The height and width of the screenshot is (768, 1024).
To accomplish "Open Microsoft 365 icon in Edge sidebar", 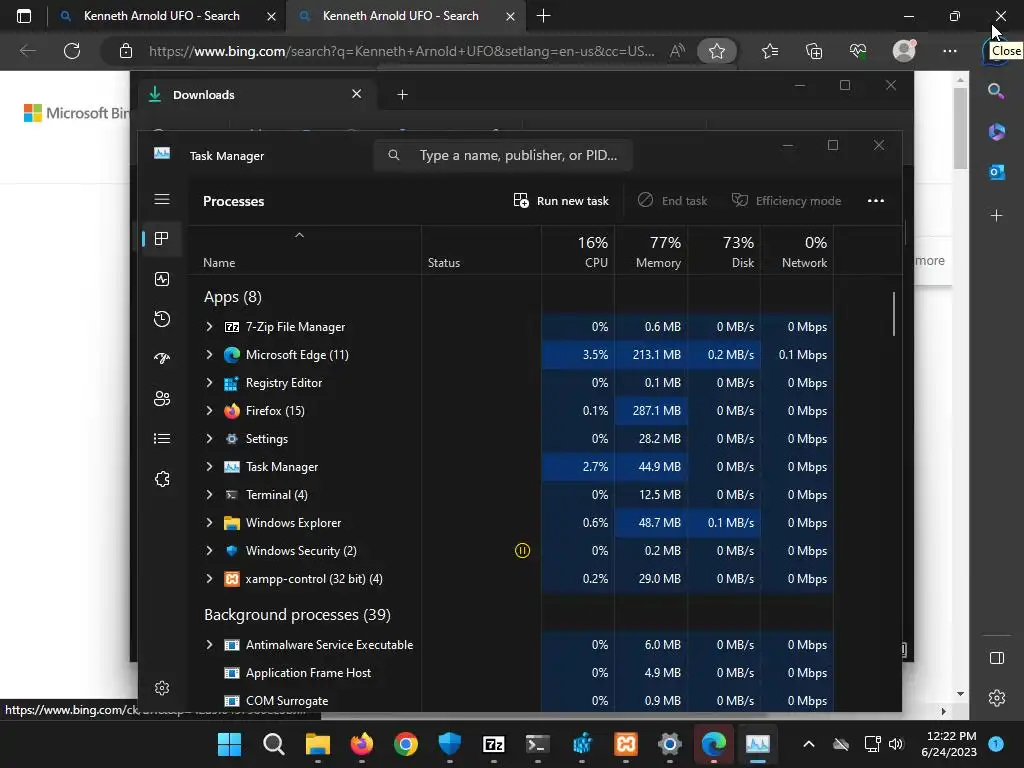I will (997, 132).
